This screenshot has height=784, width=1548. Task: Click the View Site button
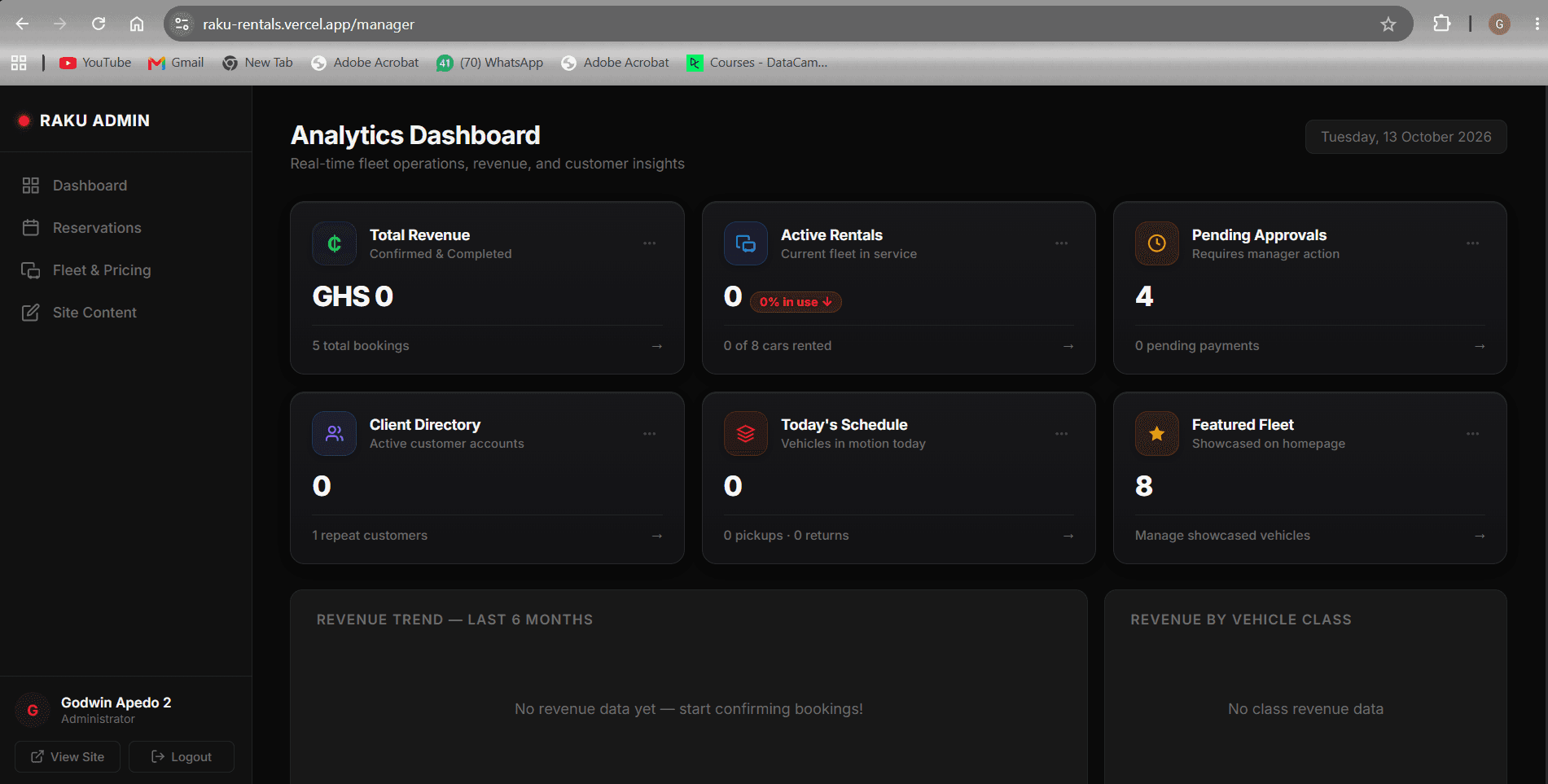pyautogui.click(x=68, y=756)
